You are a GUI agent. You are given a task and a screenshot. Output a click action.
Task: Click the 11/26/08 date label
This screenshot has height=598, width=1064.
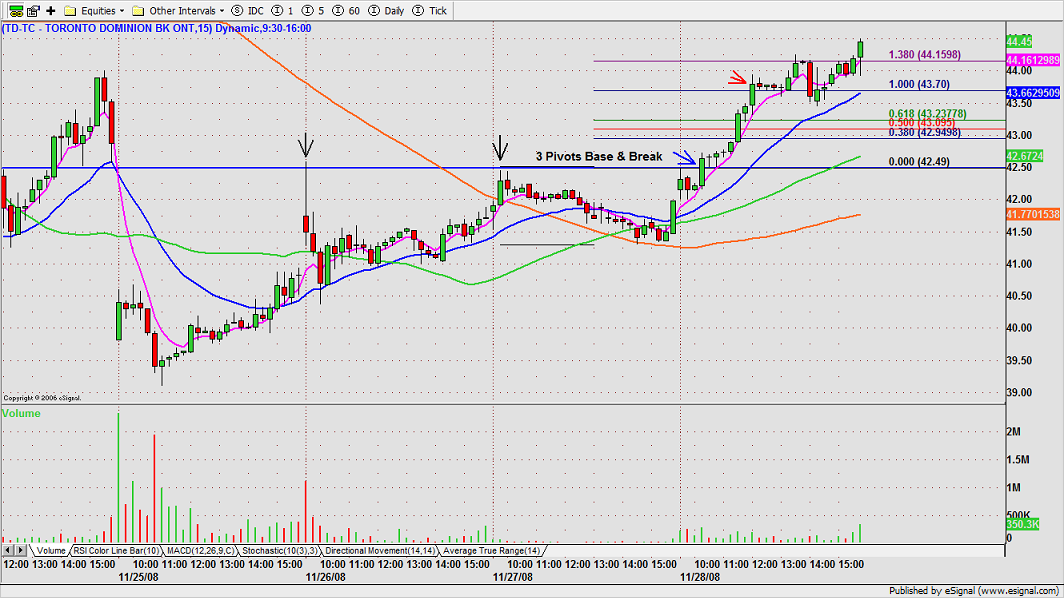(326, 577)
